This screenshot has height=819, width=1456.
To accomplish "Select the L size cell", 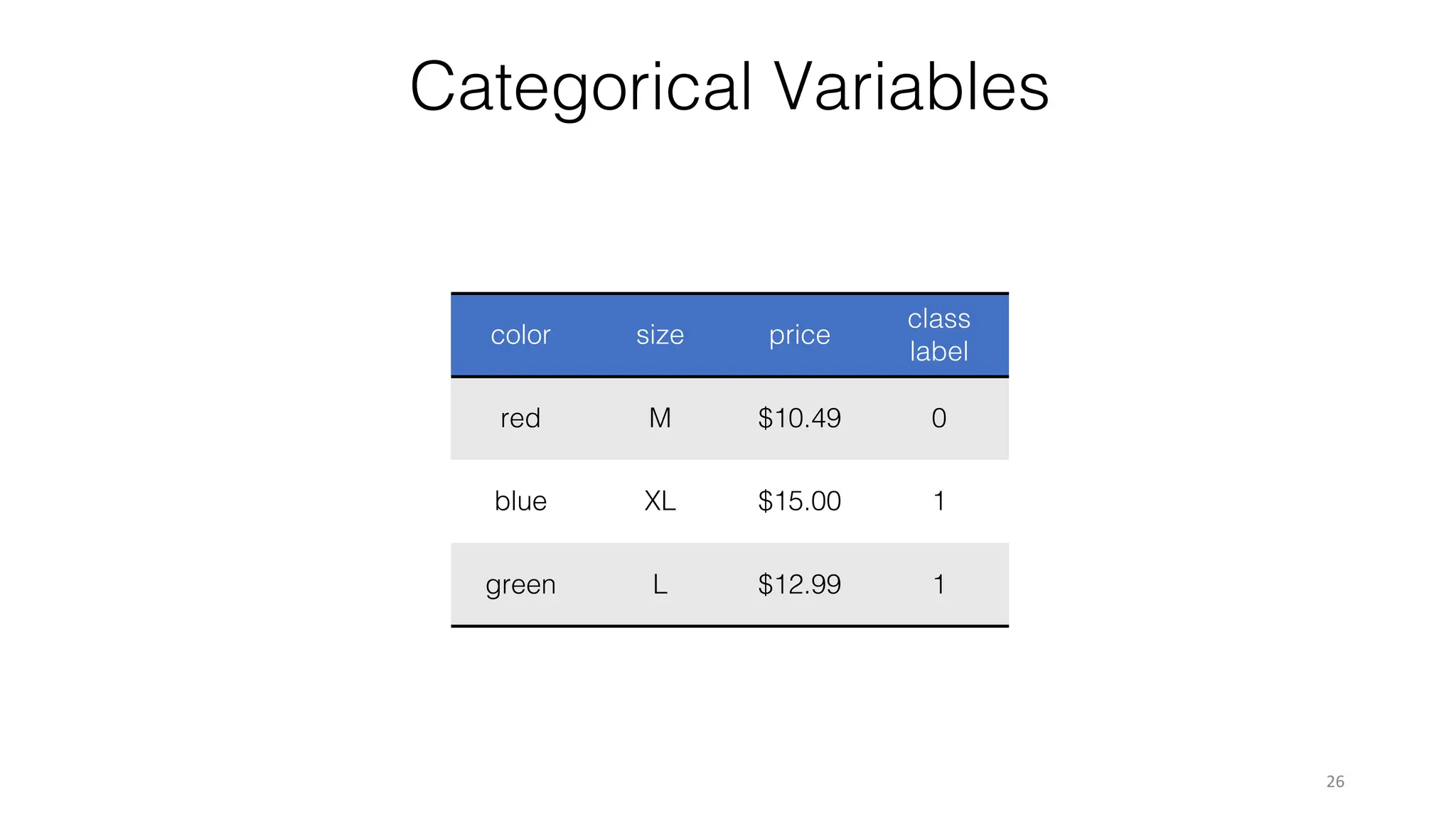I will click(660, 584).
